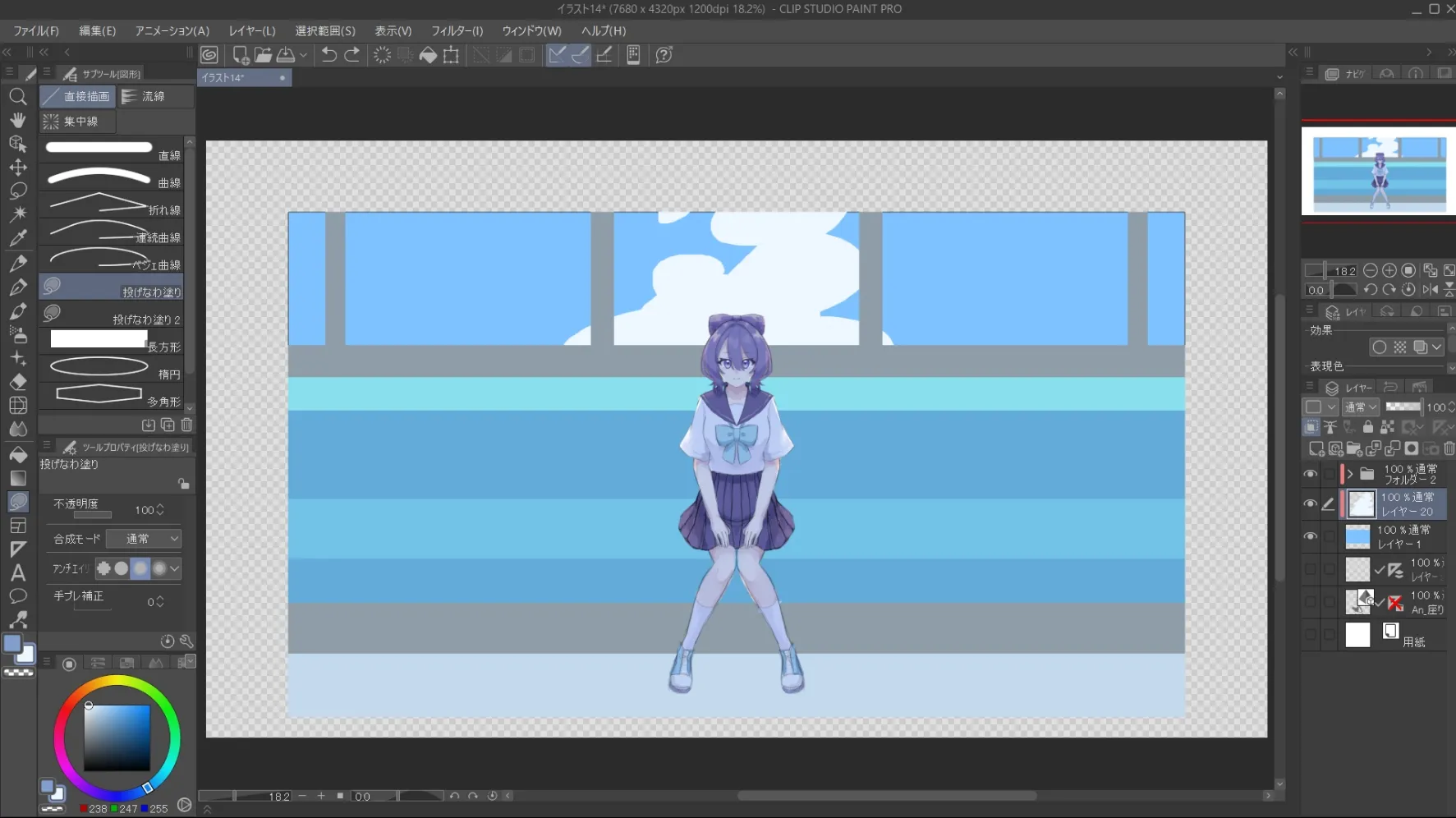Click the new raster layer icon
Image resolution: width=1456 pixels, height=818 pixels.
[x=1316, y=448]
